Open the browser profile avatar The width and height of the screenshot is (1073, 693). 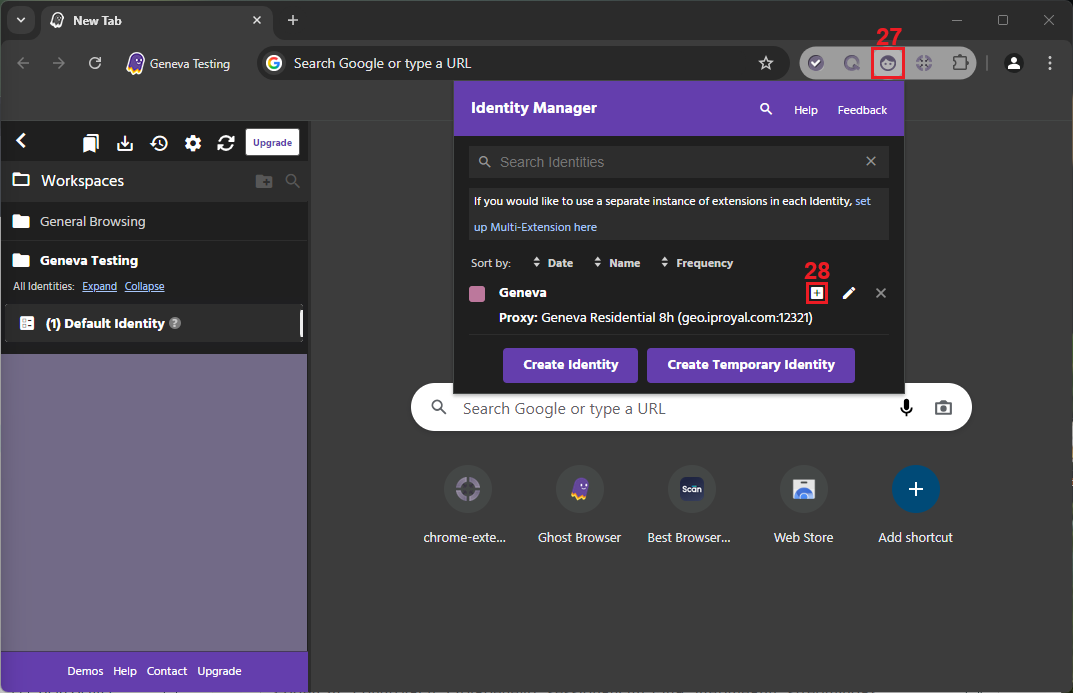pyautogui.click(x=1013, y=63)
